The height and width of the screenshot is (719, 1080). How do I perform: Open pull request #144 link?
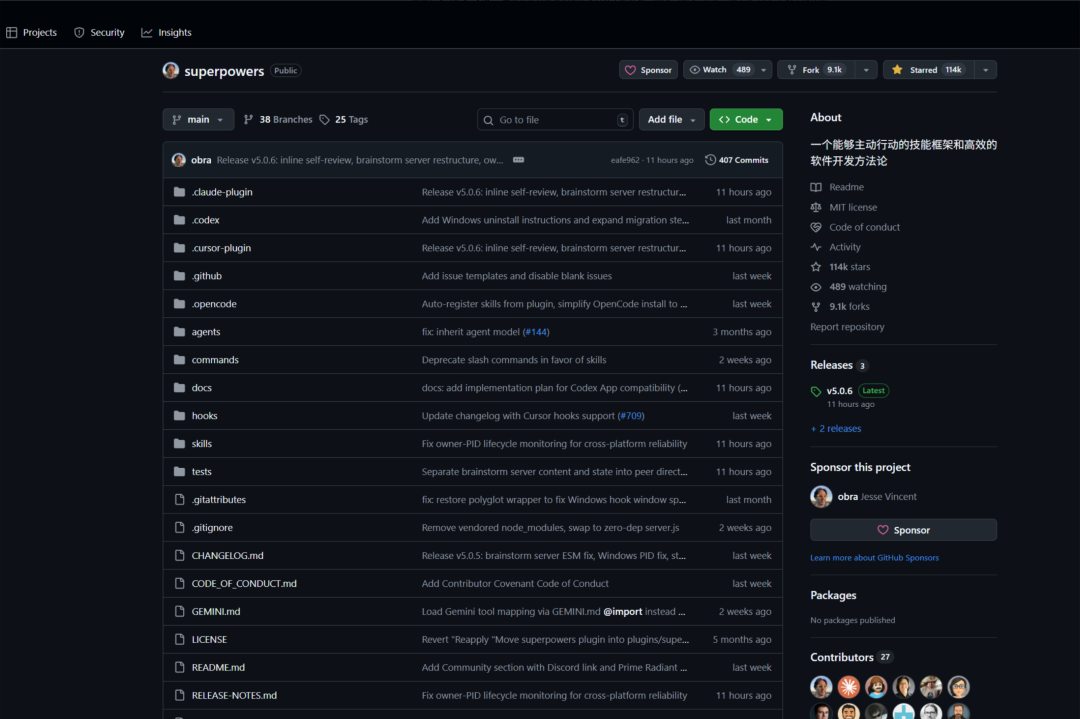point(536,332)
